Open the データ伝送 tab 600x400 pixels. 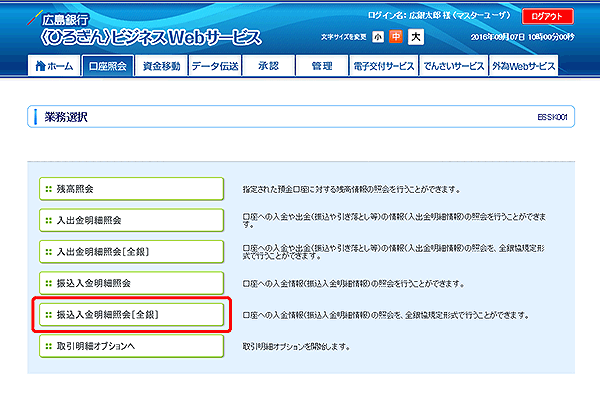tap(215, 66)
